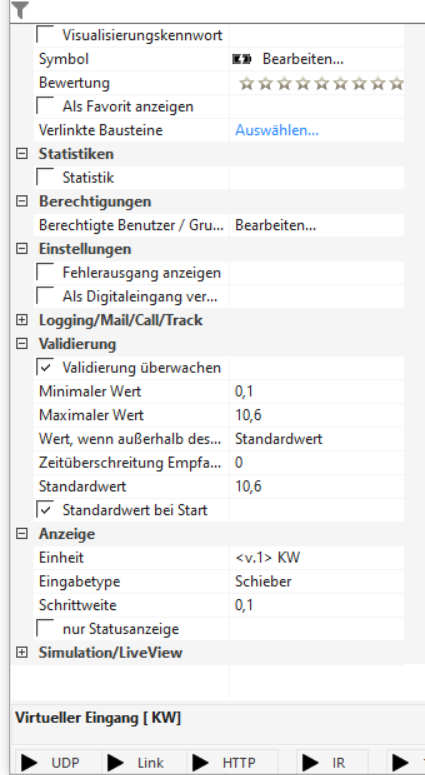Viewport: 425px width, 775px height.
Task: Click the filter funnel icon
Action: click(20, 10)
